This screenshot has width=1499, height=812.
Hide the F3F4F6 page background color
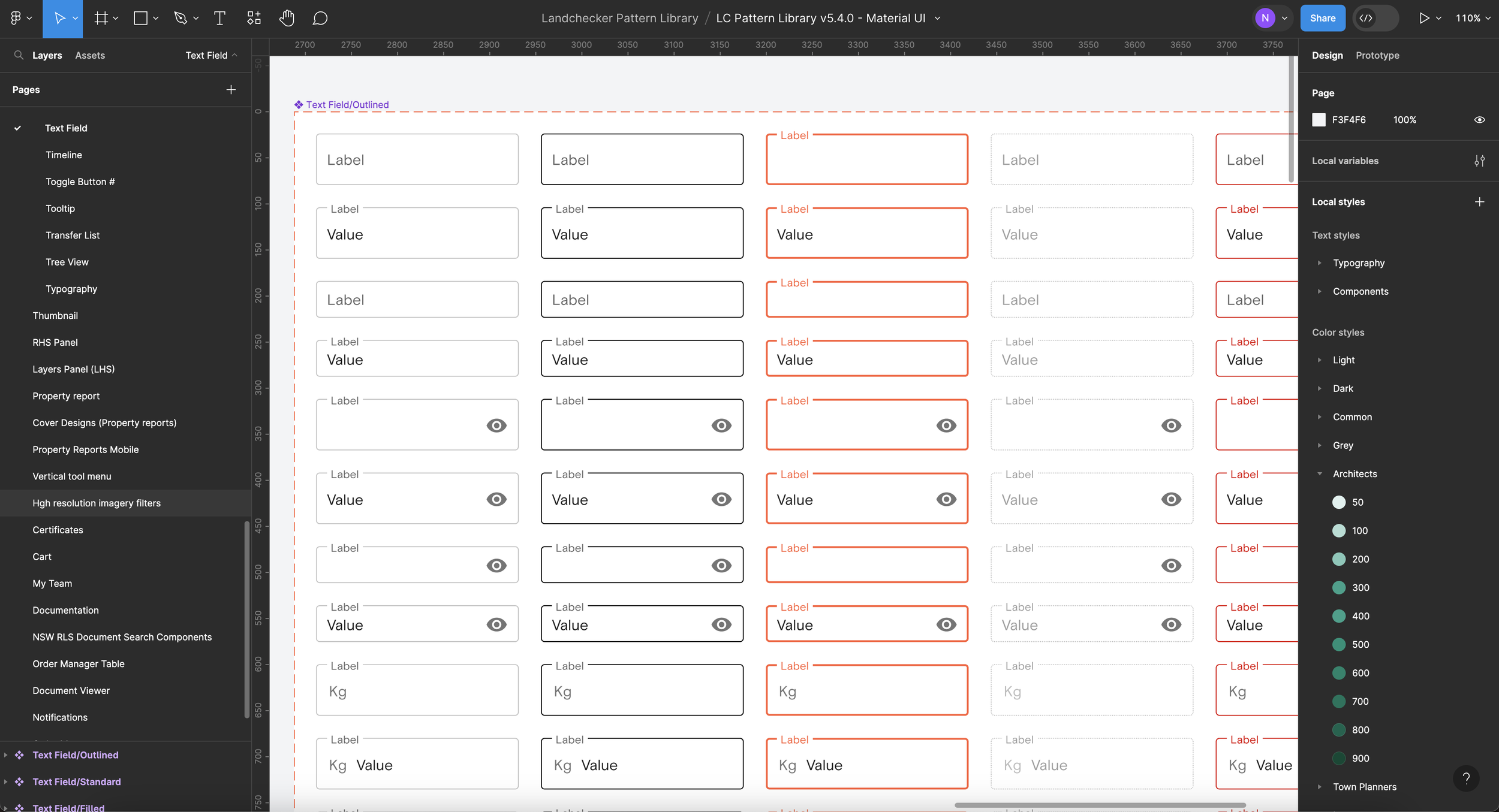[1479, 119]
